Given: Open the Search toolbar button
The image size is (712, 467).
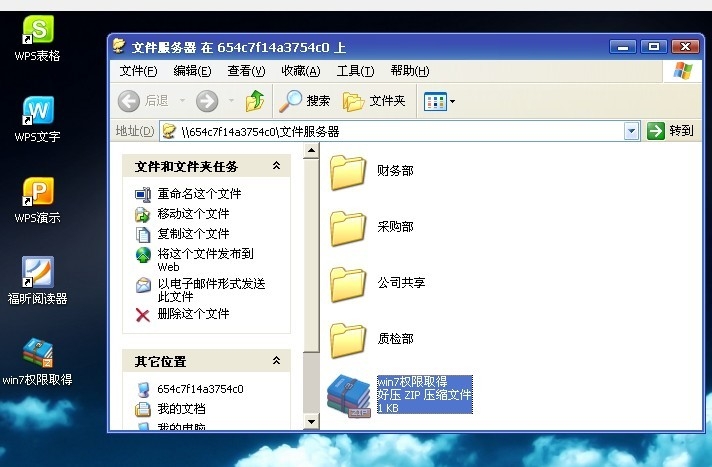Looking at the screenshot, I should 305,101.
